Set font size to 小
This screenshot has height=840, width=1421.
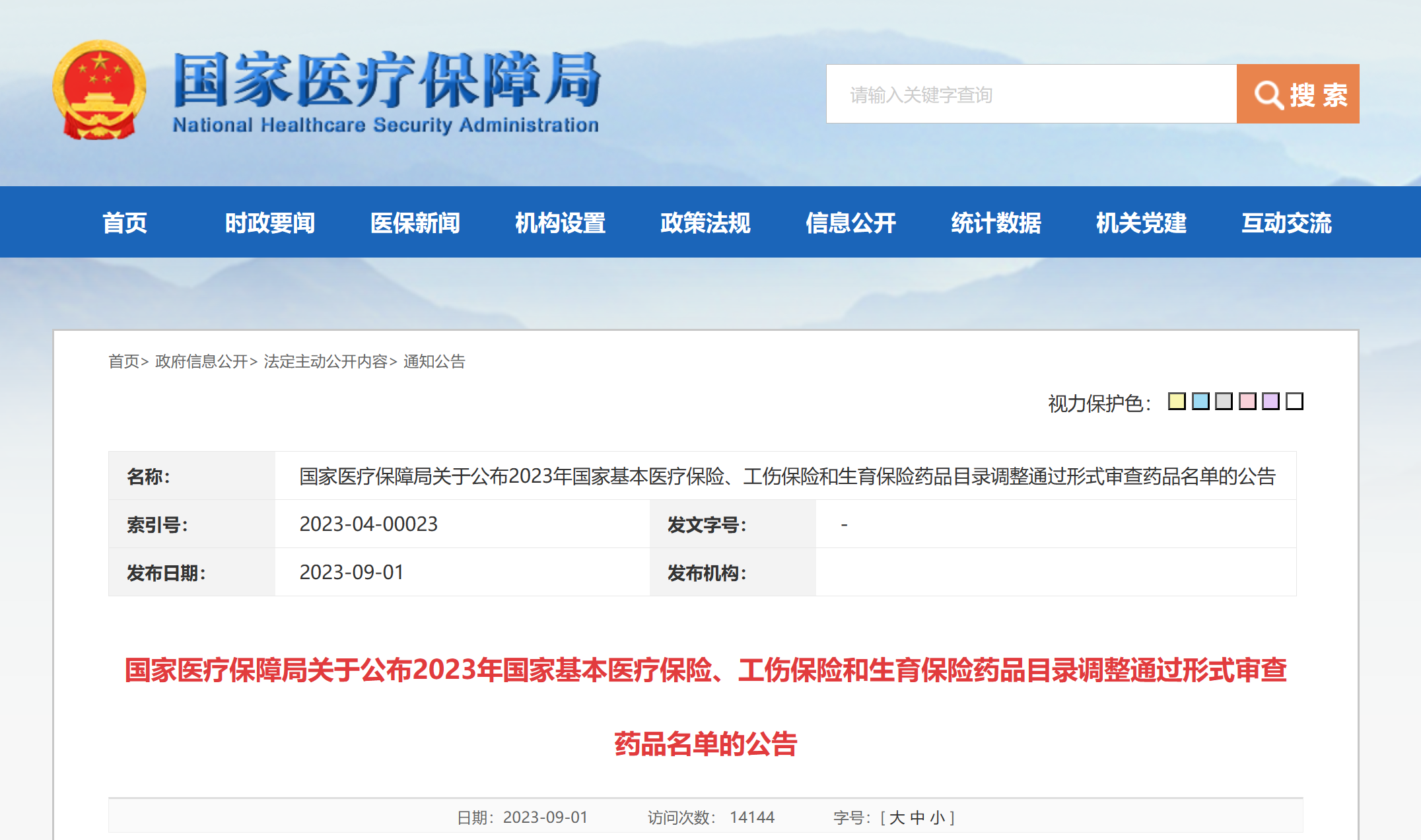938,818
